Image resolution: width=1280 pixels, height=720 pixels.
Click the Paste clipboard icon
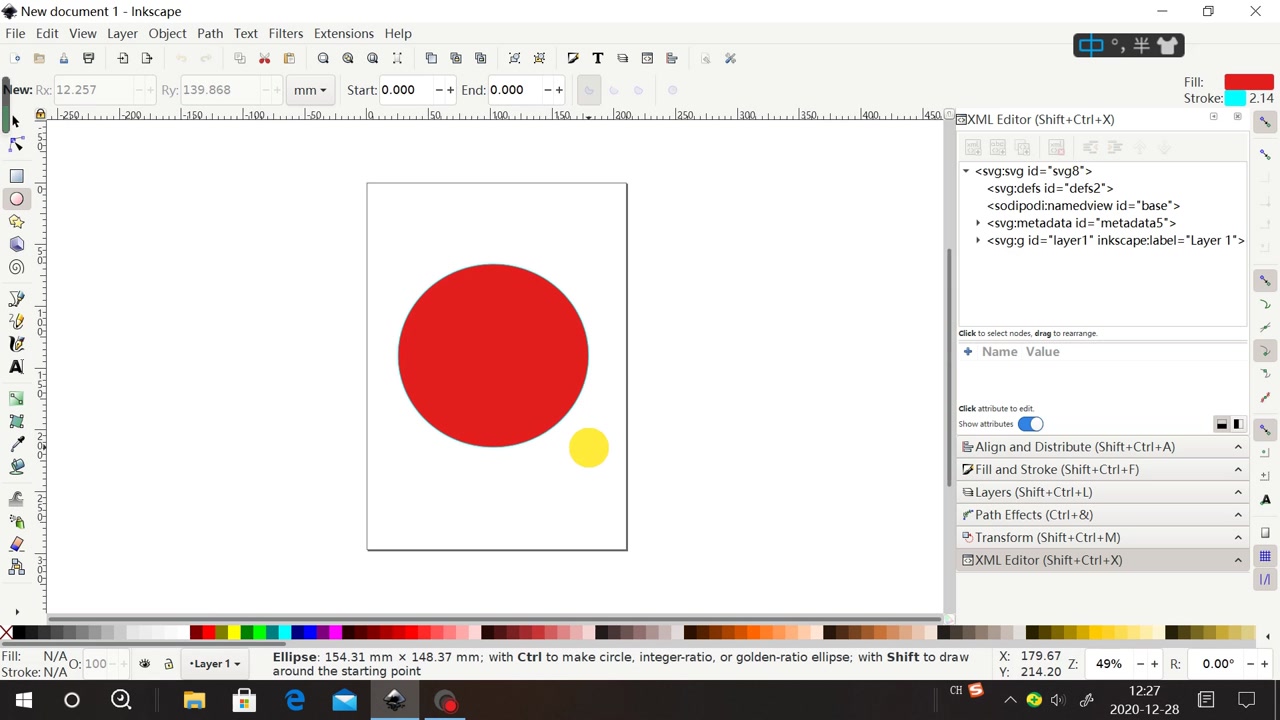click(x=289, y=59)
